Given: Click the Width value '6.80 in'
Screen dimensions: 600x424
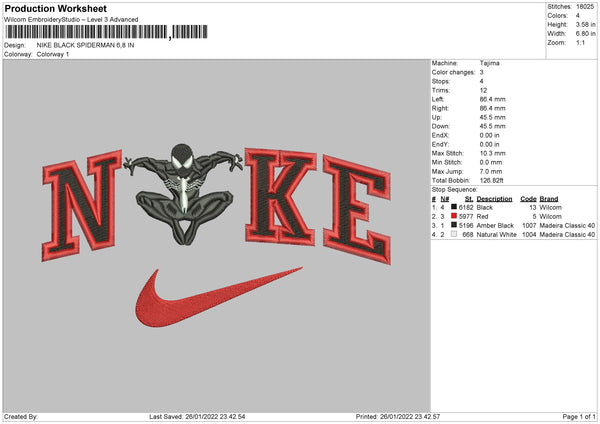Looking at the screenshot, I should tap(585, 34).
